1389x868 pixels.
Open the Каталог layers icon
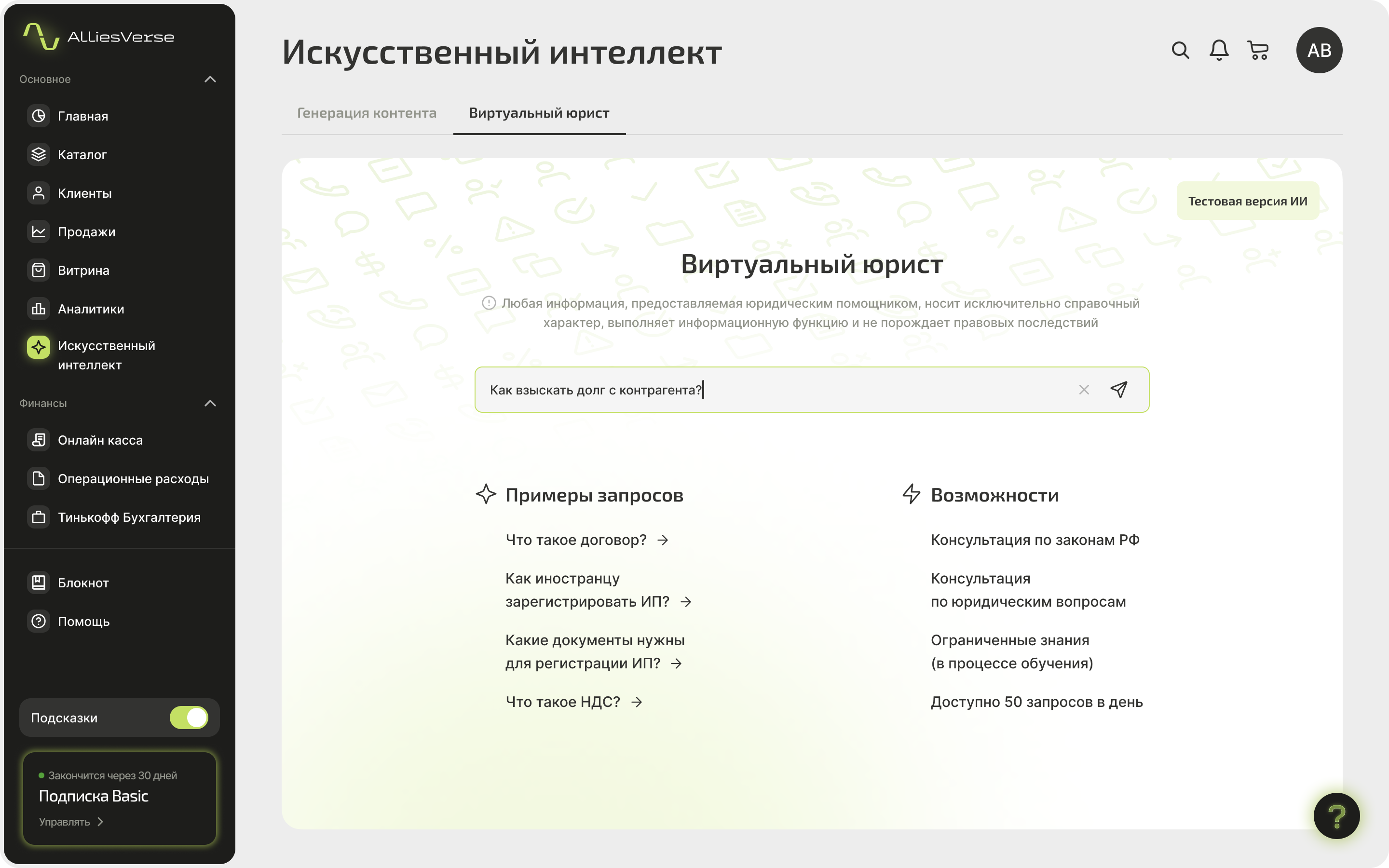click(x=39, y=154)
